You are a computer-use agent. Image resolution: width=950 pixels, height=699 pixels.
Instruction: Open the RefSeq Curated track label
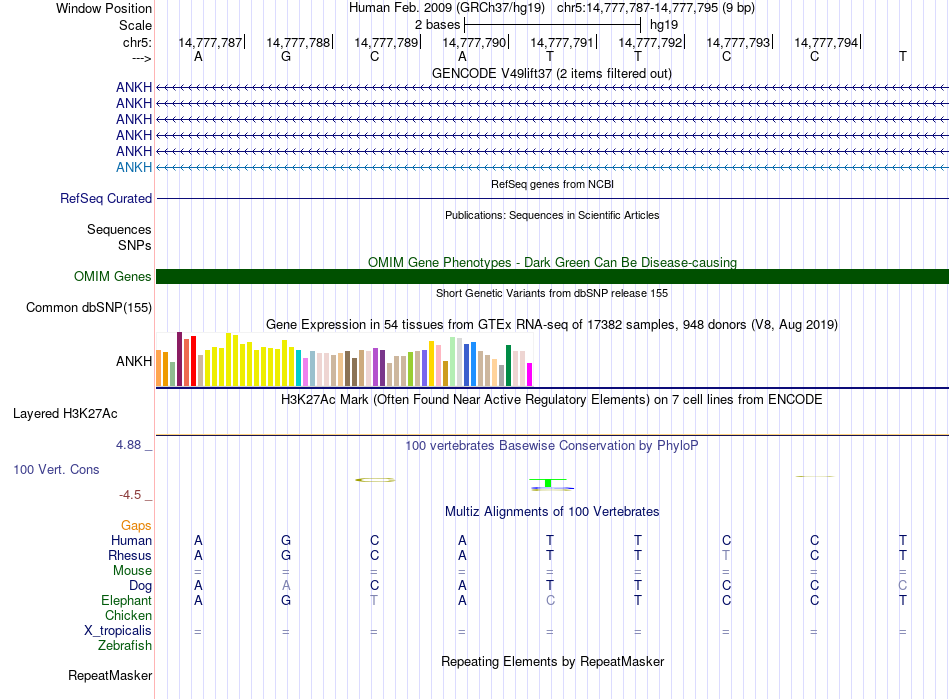[106, 199]
